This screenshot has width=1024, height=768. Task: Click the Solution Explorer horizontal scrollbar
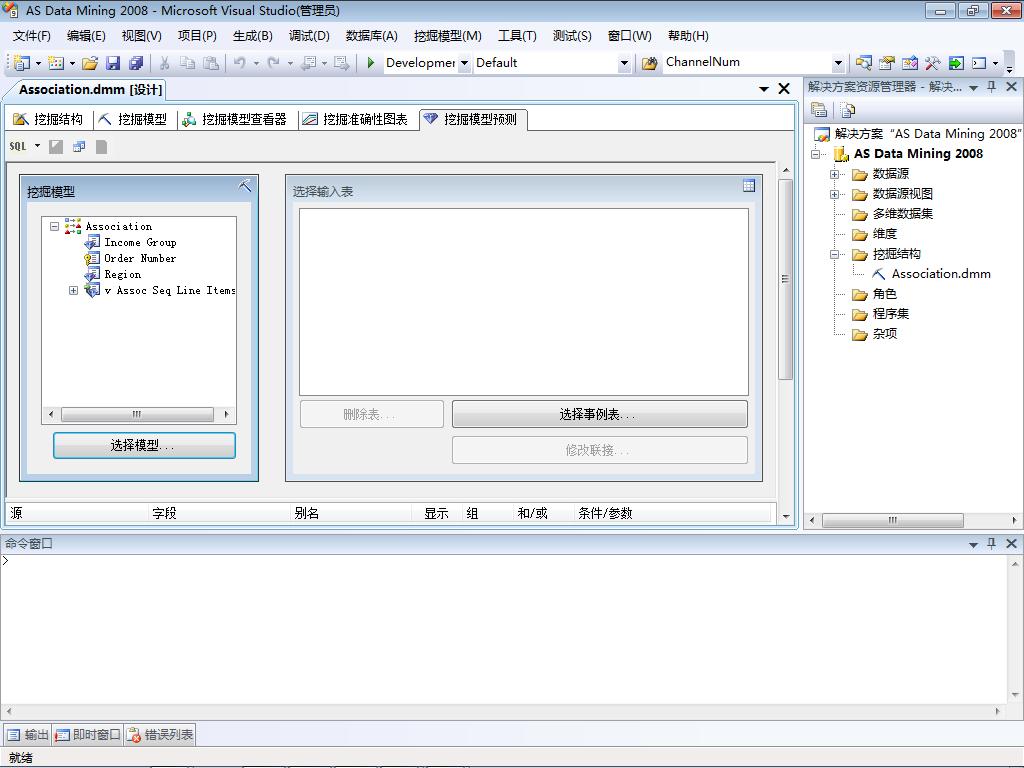(x=893, y=520)
